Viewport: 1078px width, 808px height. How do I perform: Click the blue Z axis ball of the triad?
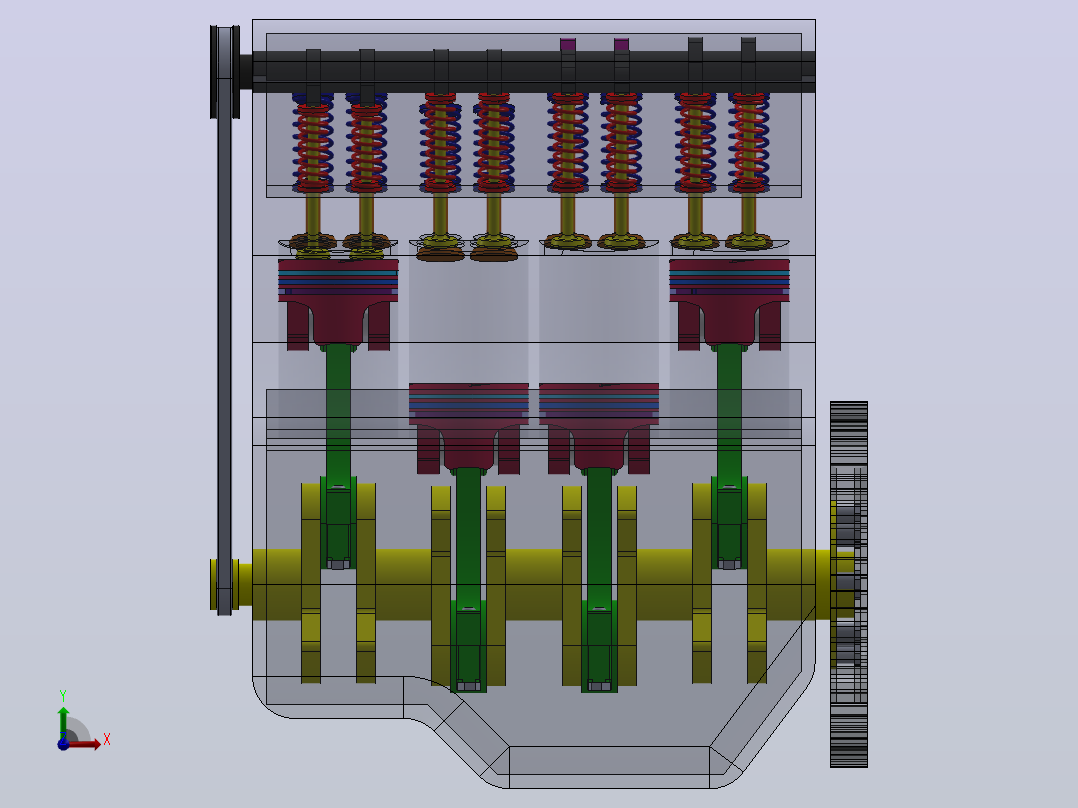[63, 743]
